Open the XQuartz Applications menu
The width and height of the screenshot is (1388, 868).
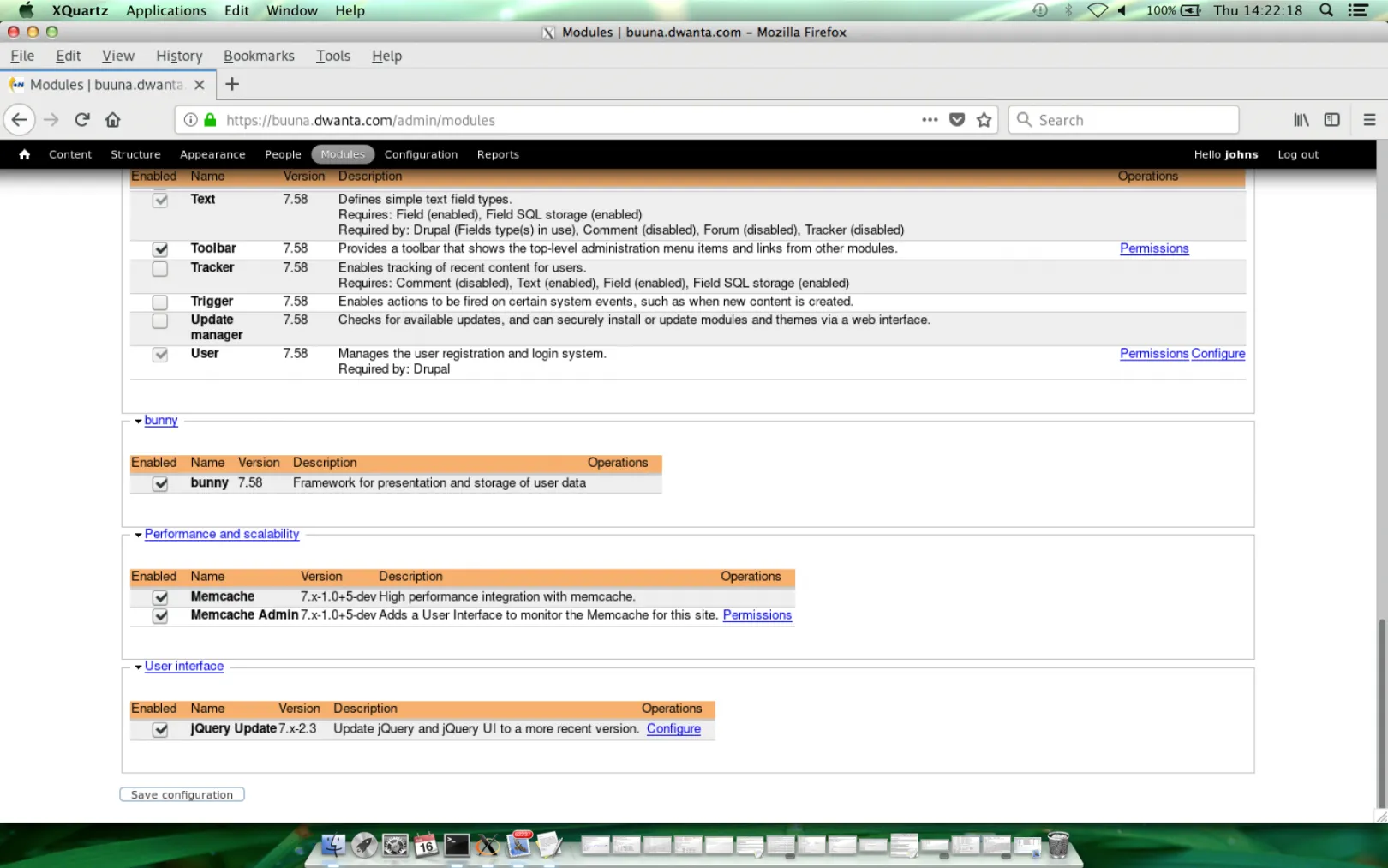(166, 10)
